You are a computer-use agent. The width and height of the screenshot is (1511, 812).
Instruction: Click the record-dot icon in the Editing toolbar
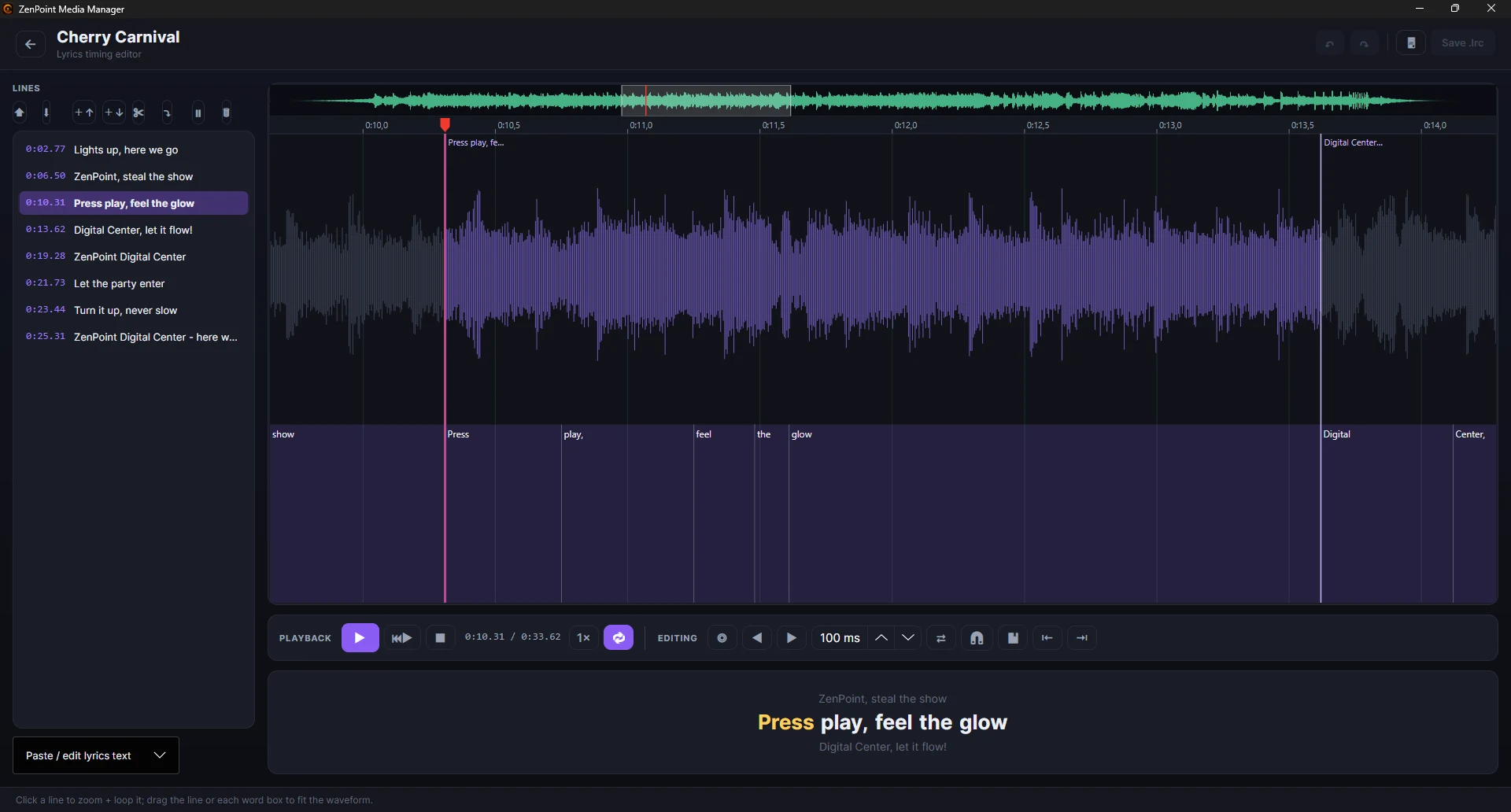click(x=722, y=638)
